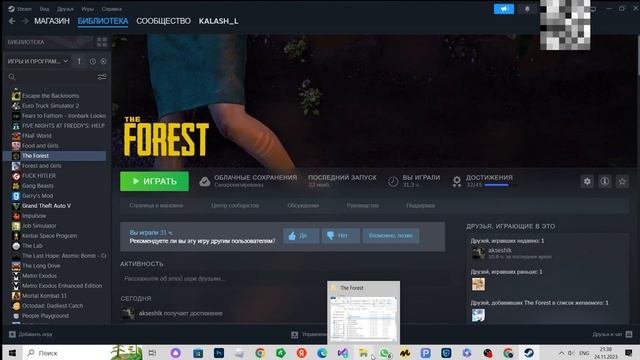This screenshot has width=640, height=360.
Task: Open the Discussions link
Action: [303, 205]
